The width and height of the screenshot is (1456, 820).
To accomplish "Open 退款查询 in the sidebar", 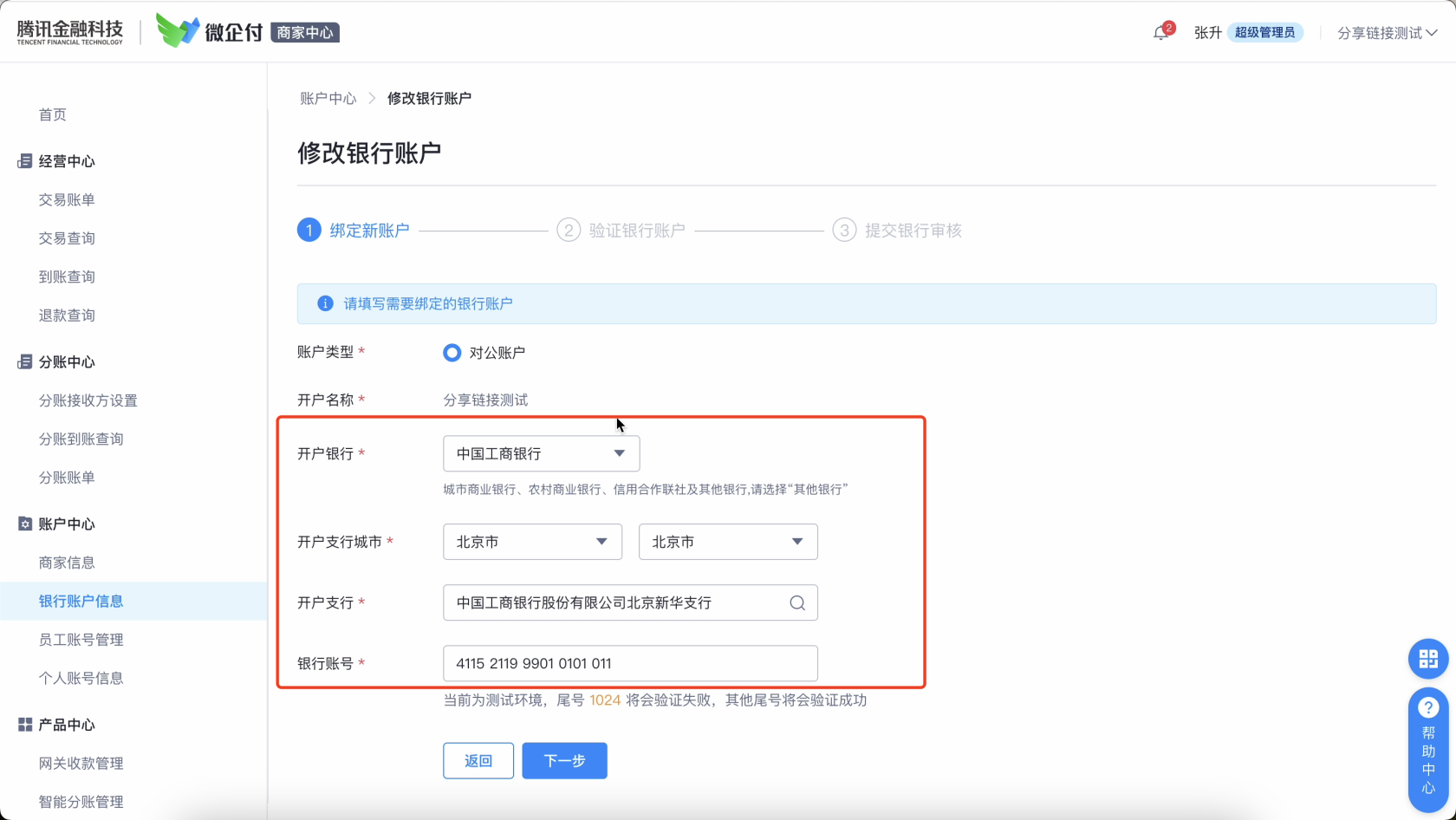I will click(x=67, y=316).
